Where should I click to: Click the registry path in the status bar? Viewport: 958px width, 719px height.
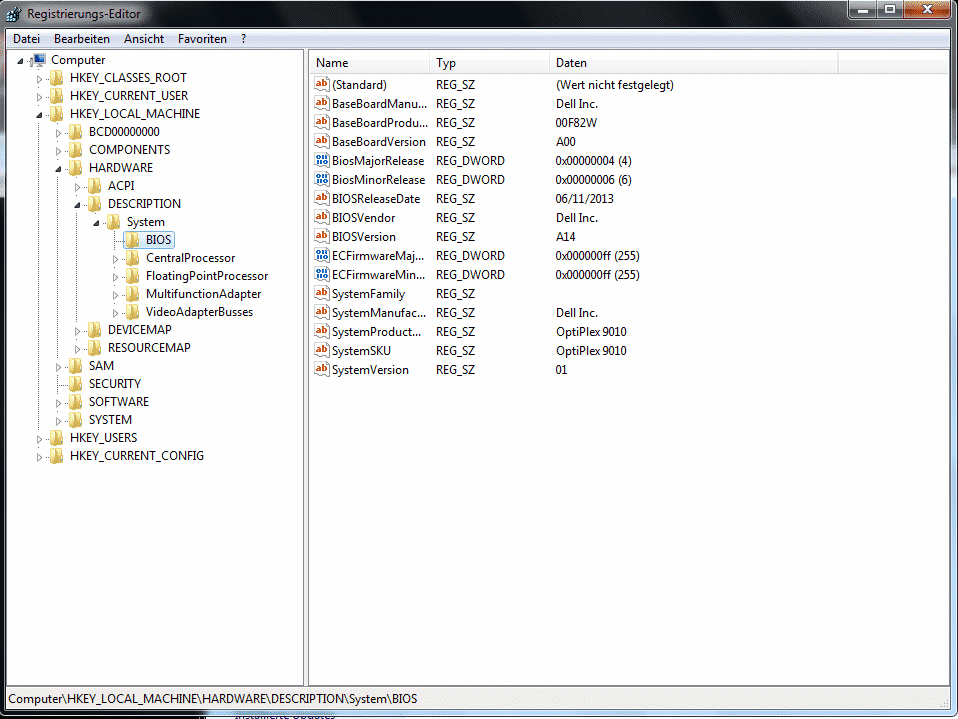tap(213, 699)
